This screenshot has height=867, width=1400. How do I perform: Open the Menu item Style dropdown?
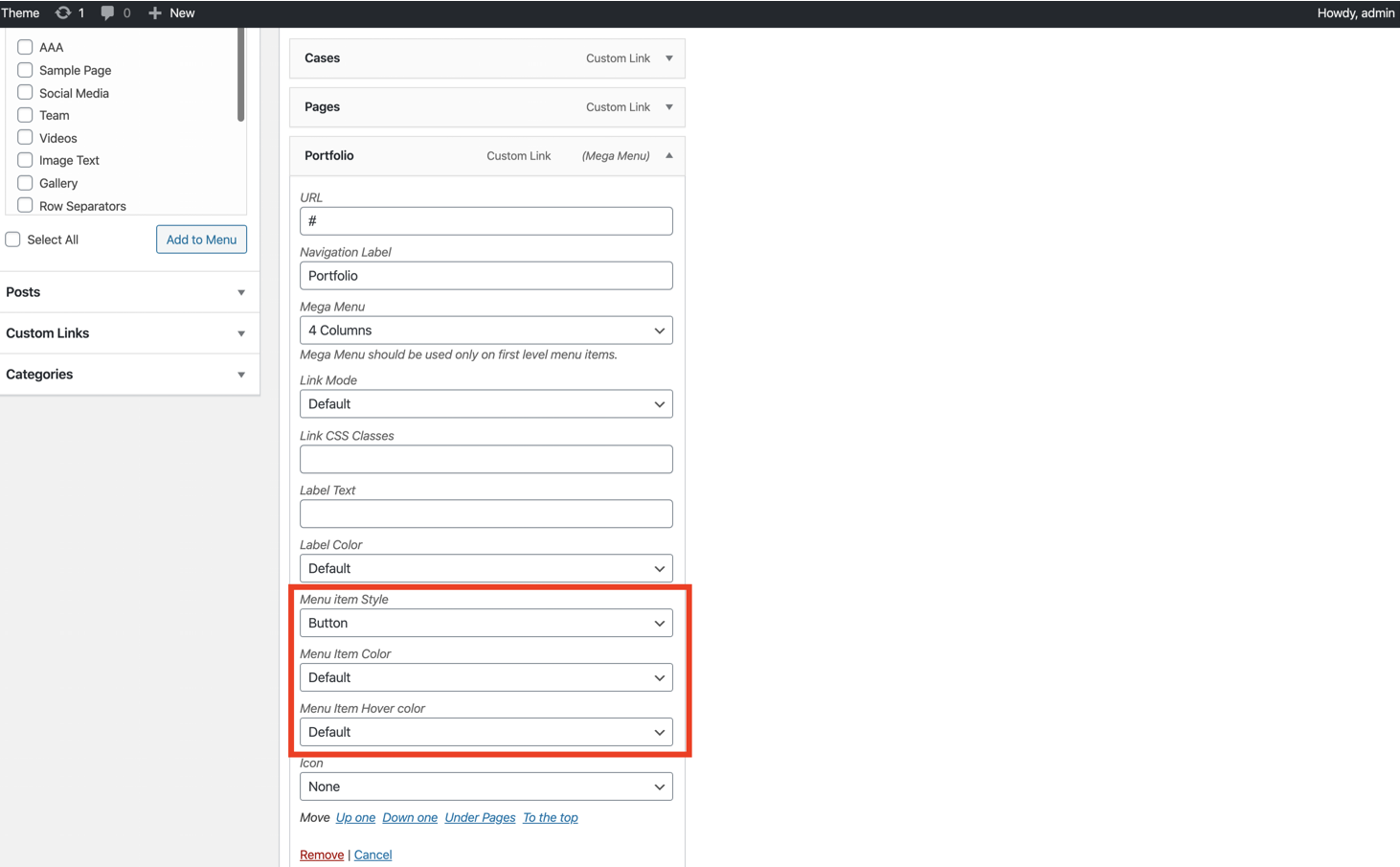(x=485, y=623)
